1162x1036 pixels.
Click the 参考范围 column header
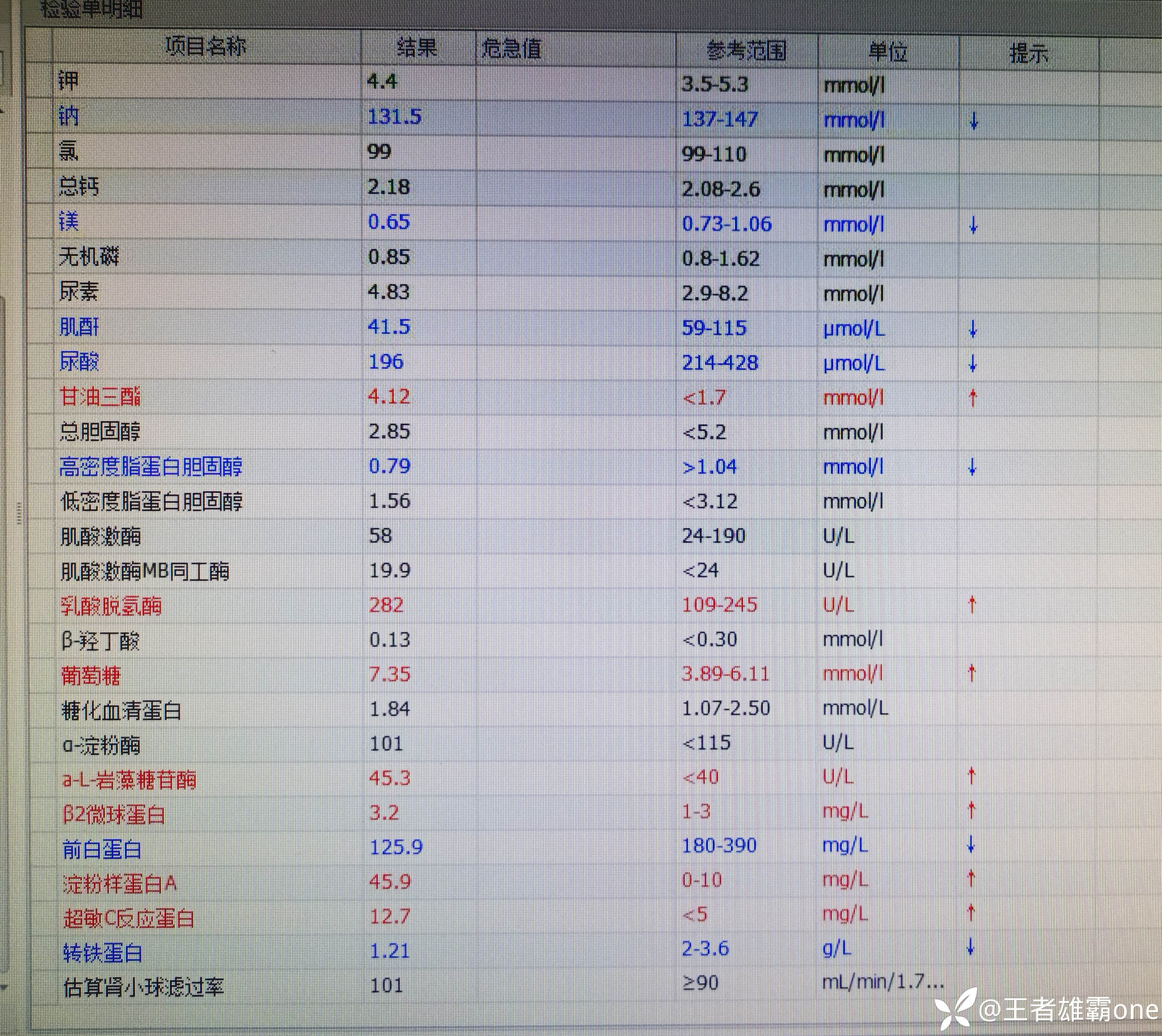click(x=746, y=51)
